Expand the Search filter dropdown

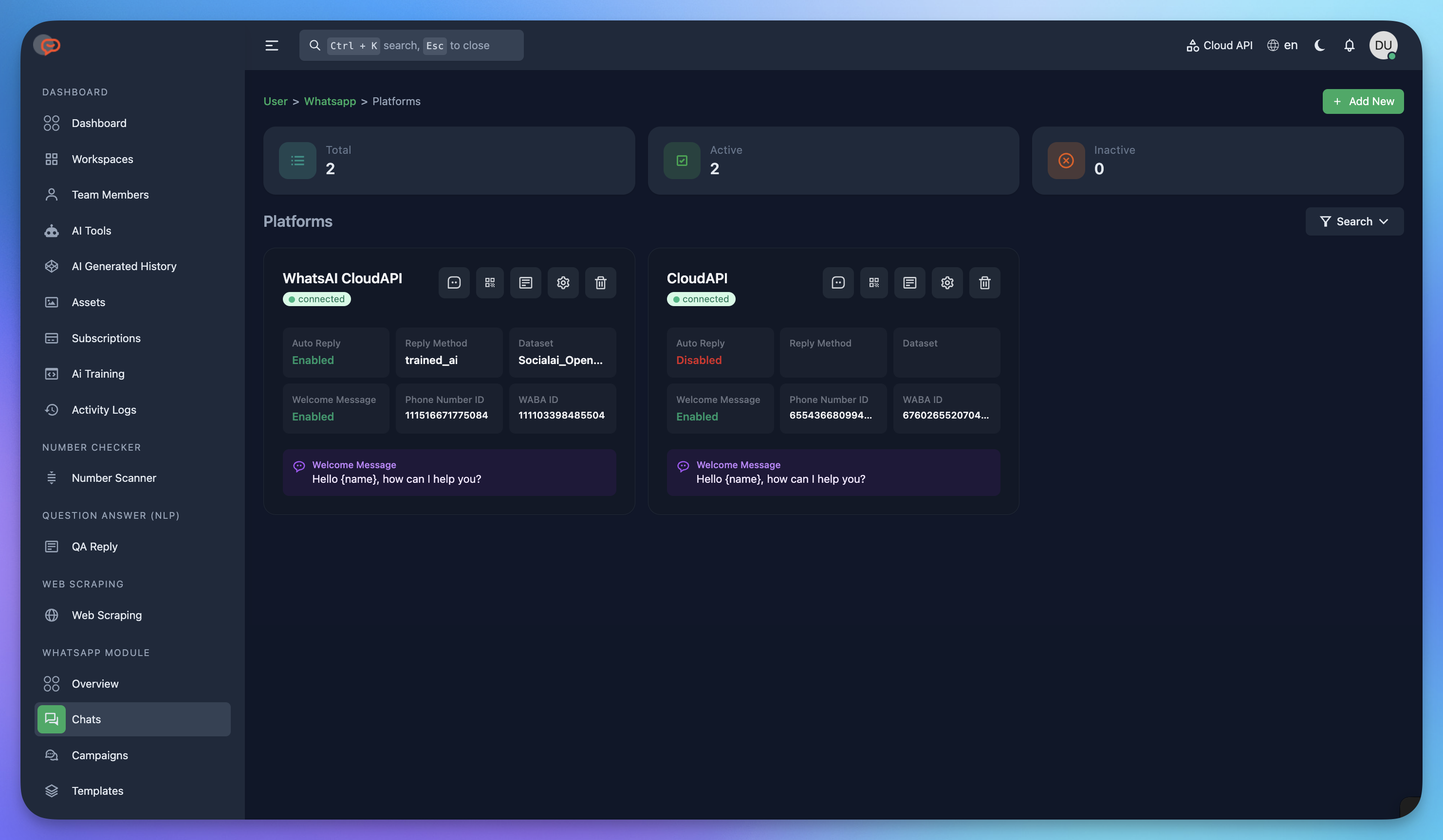(1354, 221)
